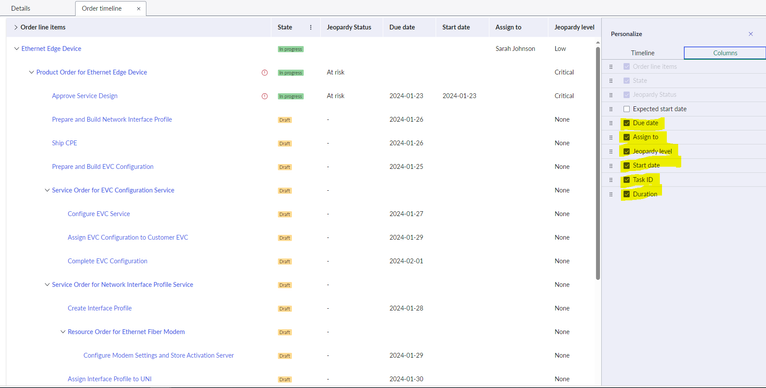Open Prepare and Build EVC Configuration link

coord(103,167)
